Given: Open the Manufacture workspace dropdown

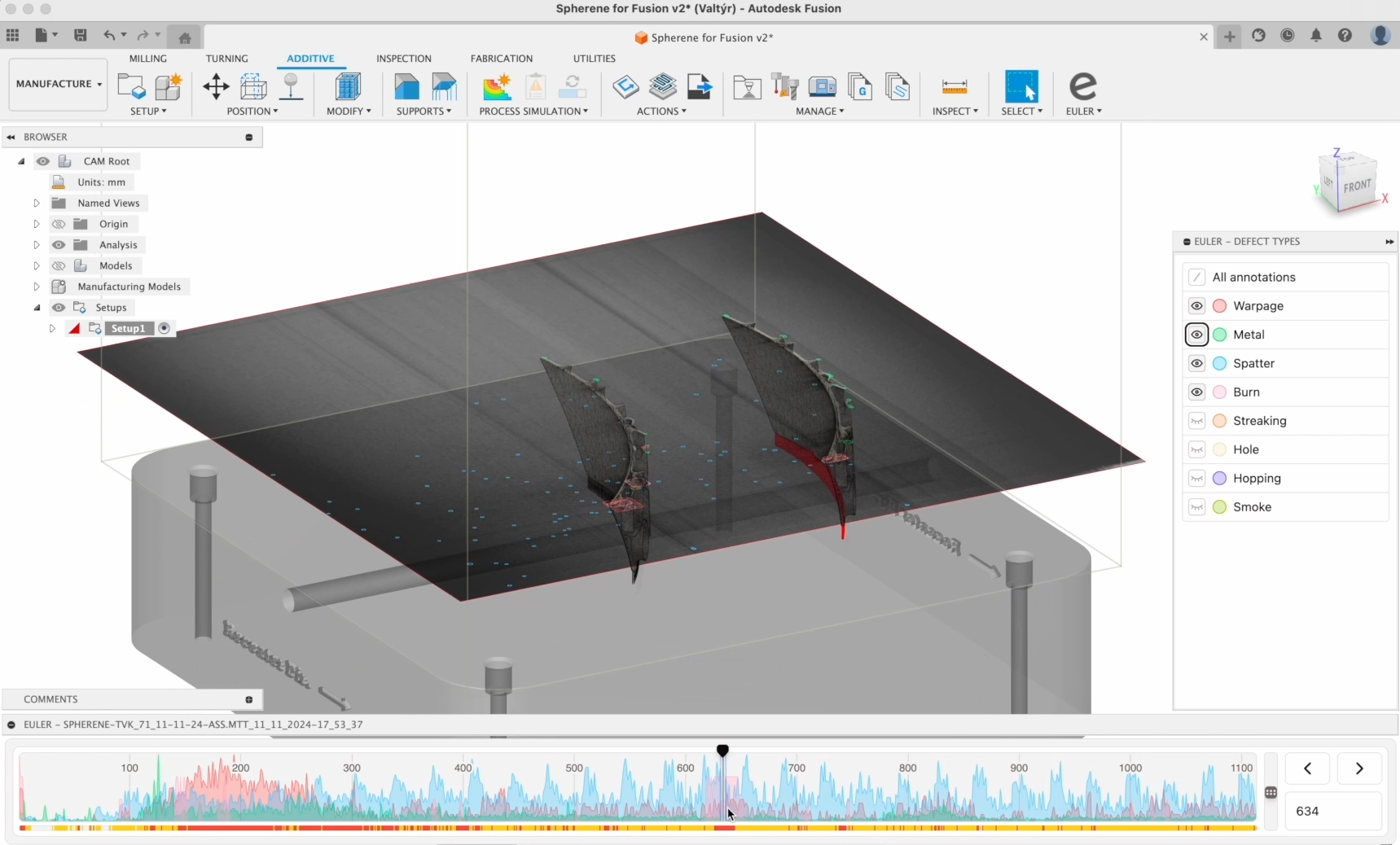Looking at the screenshot, I should click(x=59, y=84).
